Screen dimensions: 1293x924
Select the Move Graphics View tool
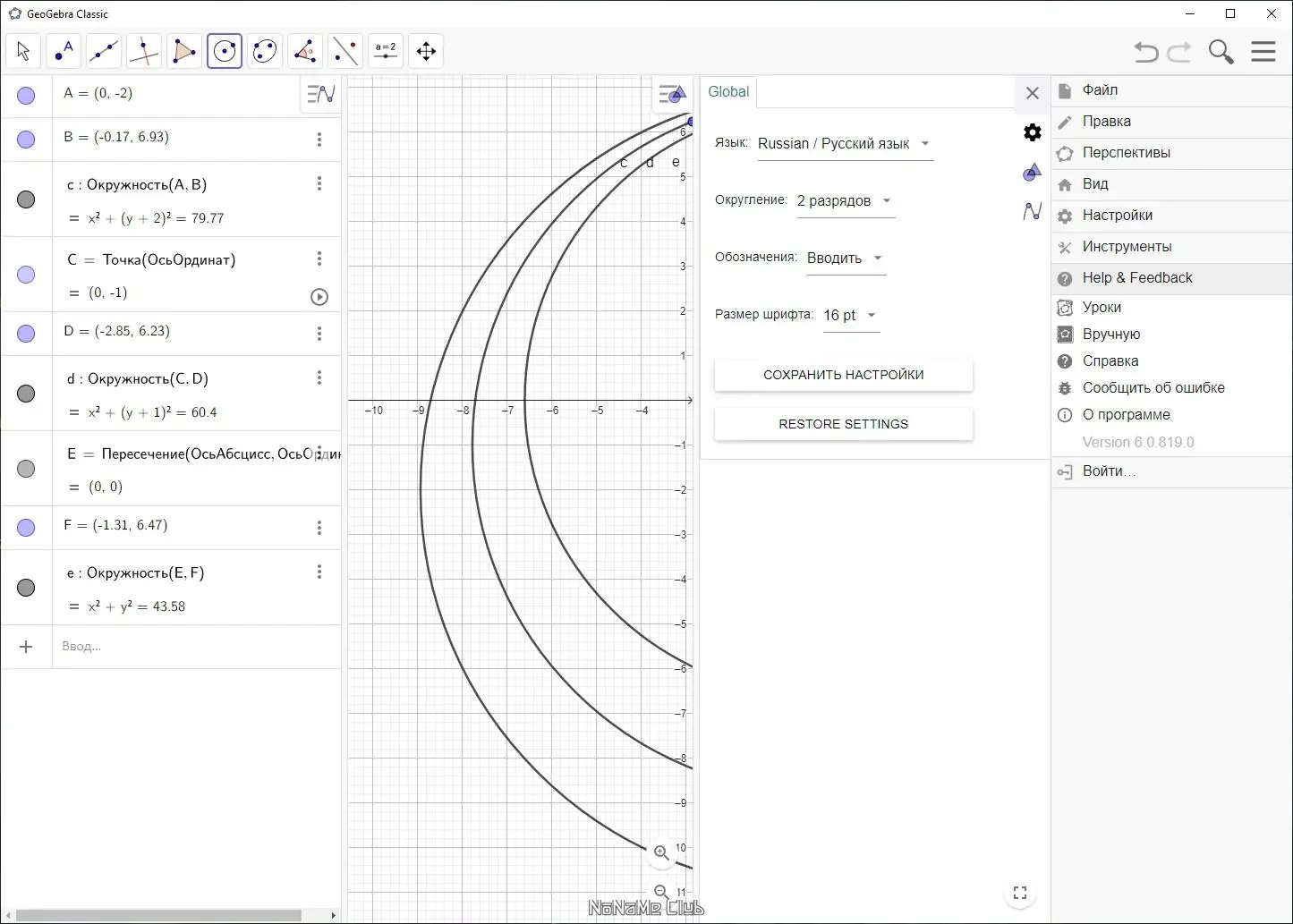click(x=426, y=51)
